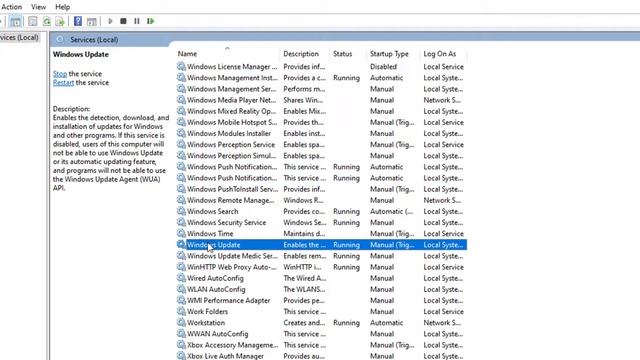Select Windows Perception Service

(322, 144)
